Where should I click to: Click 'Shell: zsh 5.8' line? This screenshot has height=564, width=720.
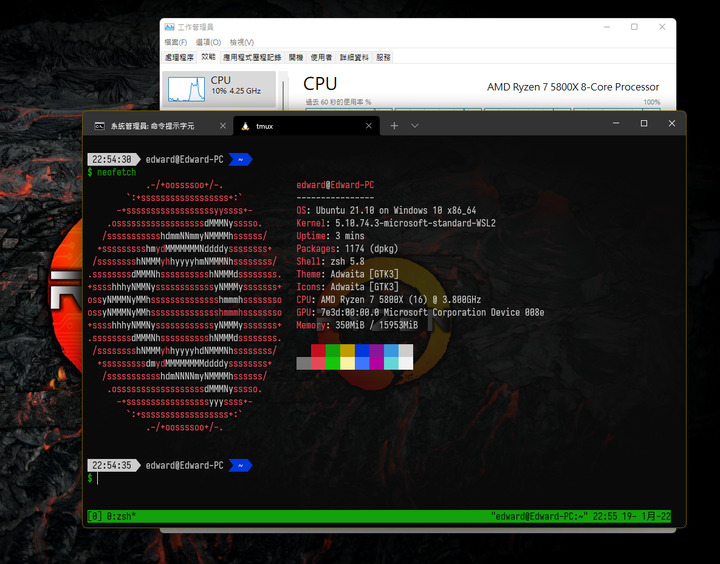[330, 261]
